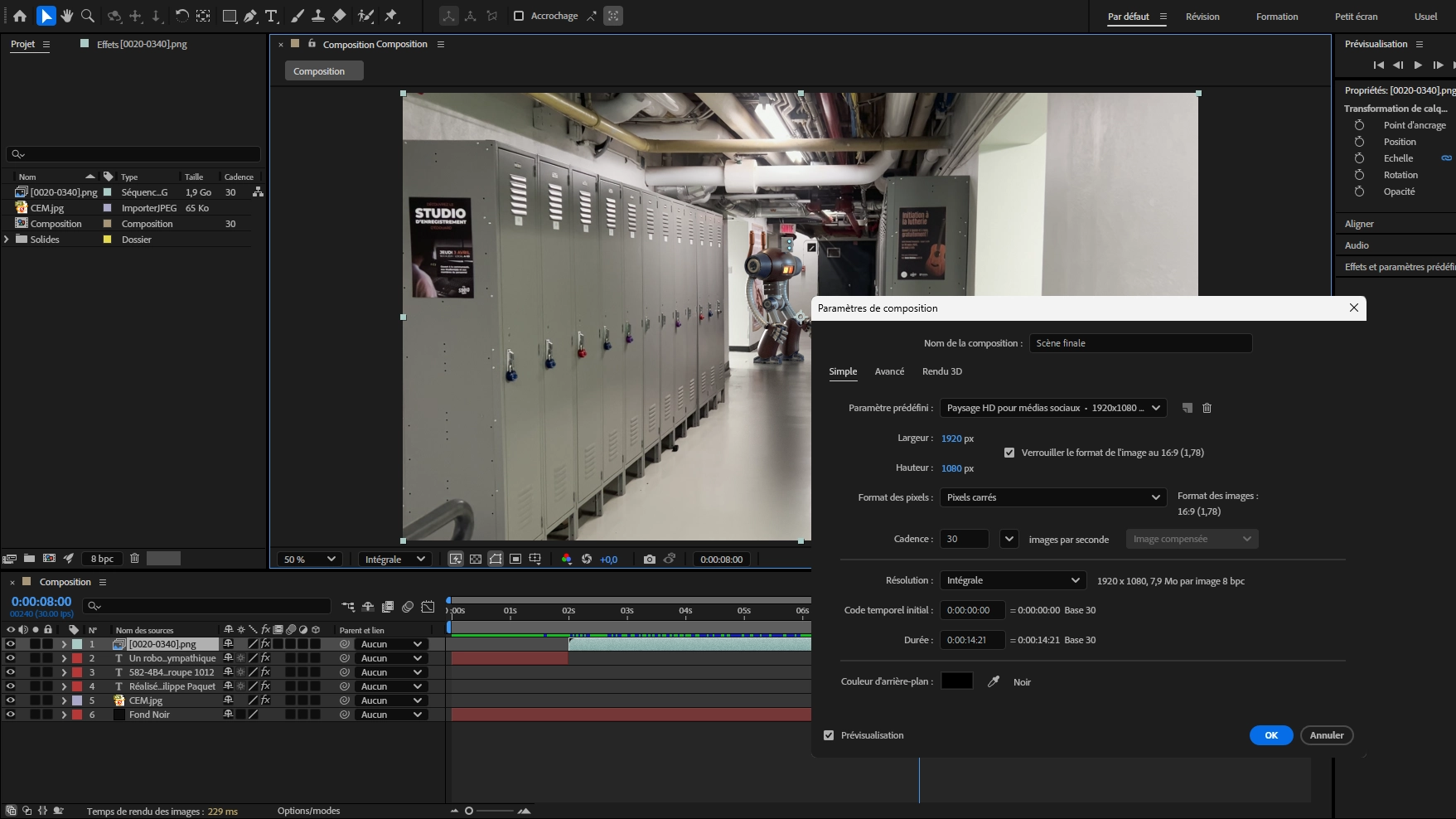Choose the Text tool

tap(272, 15)
